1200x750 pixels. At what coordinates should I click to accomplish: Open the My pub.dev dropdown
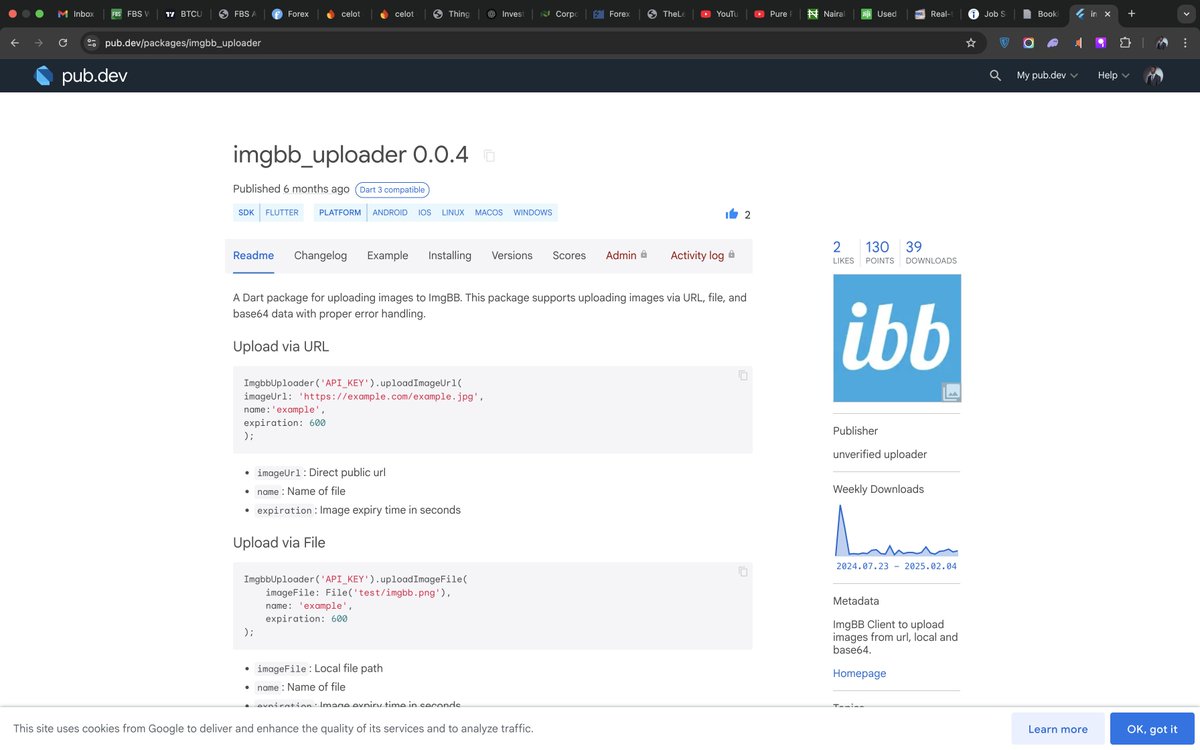point(1047,75)
